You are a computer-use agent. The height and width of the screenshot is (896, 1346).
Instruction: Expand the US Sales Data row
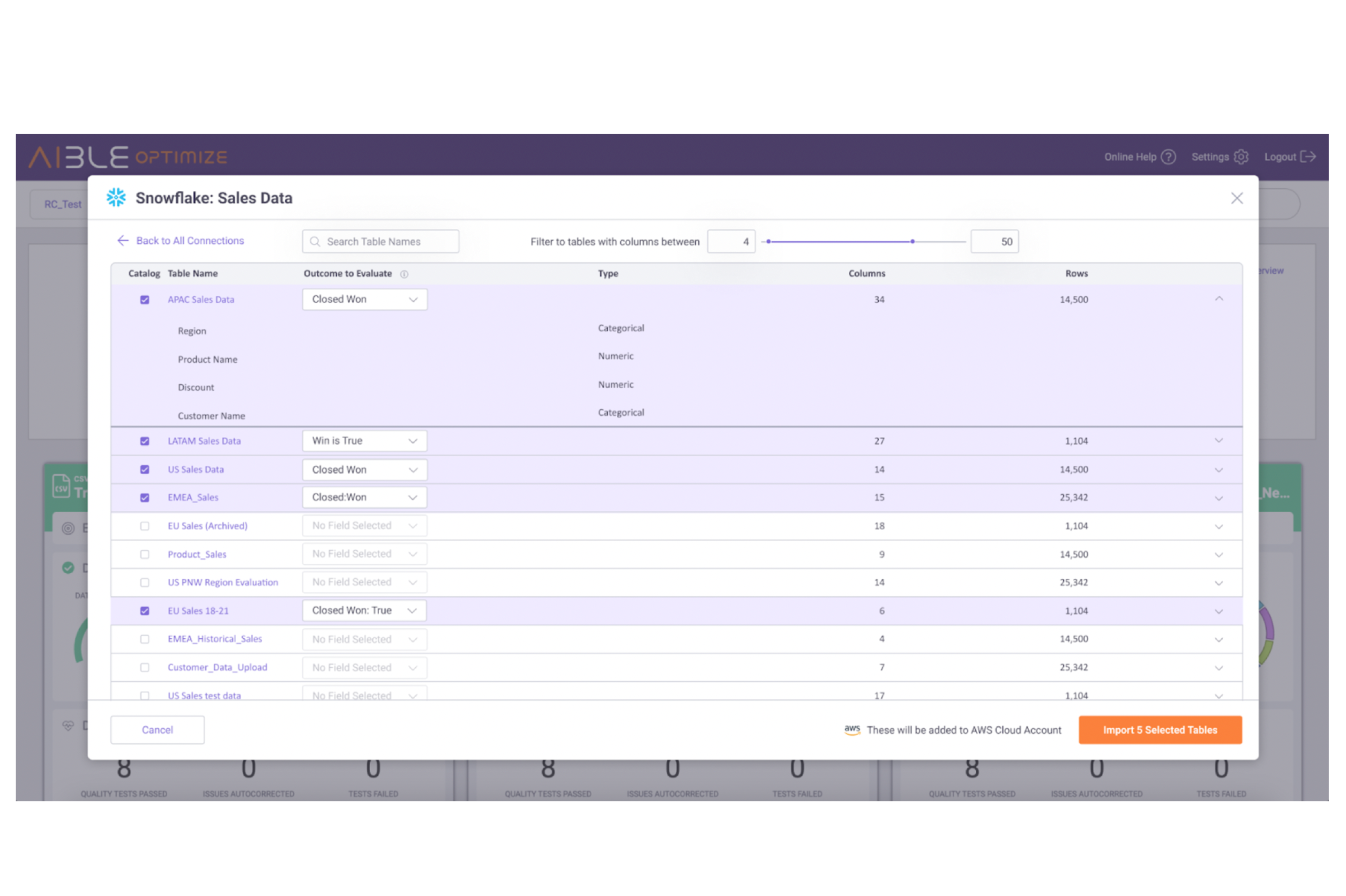(1219, 470)
